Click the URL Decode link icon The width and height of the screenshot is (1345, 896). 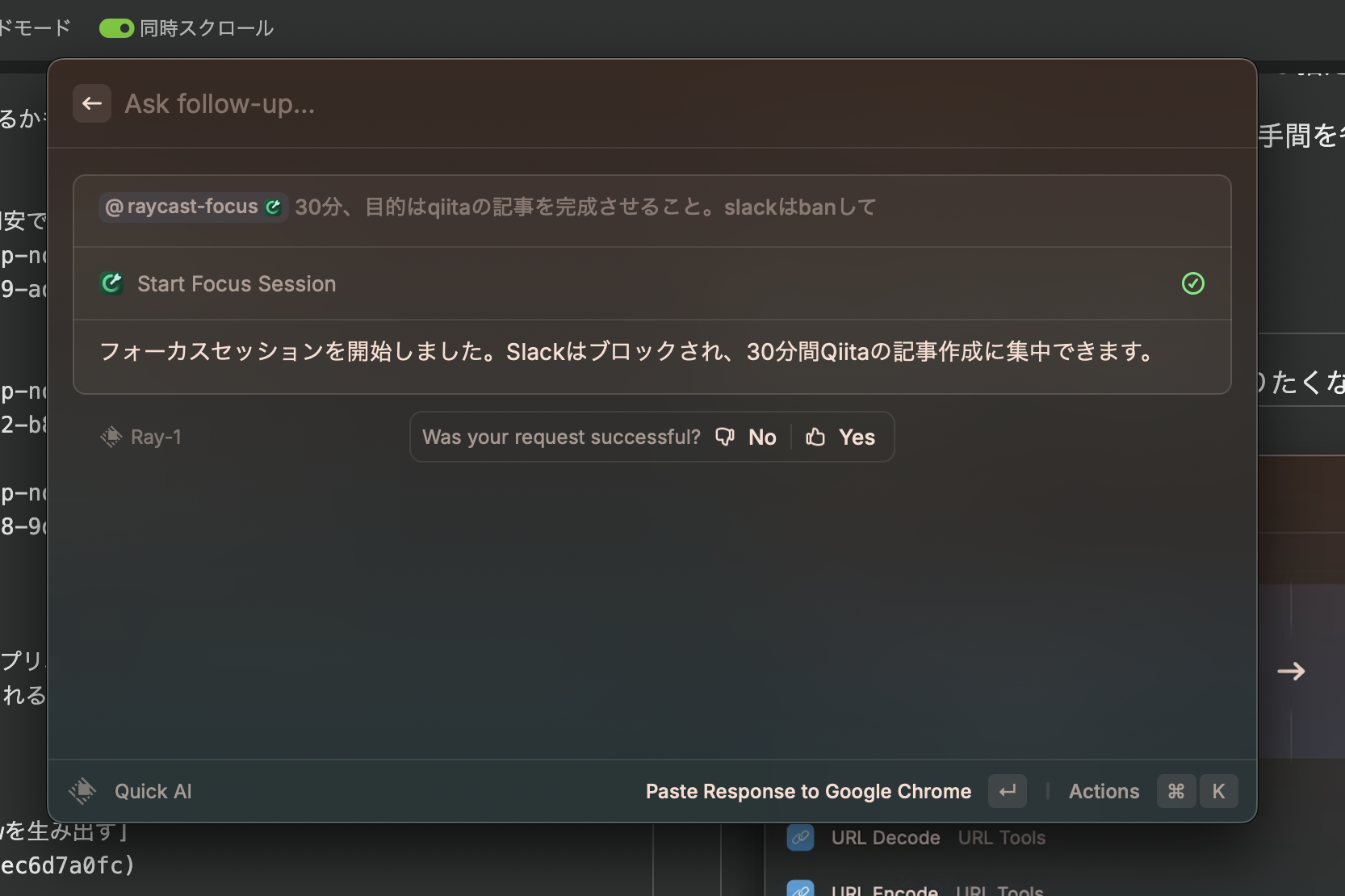801,838
